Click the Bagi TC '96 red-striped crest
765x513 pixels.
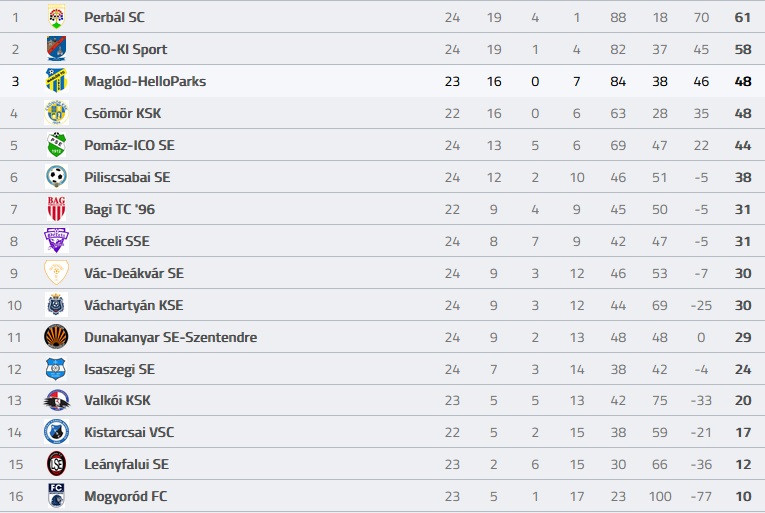[x=56, y=208]
